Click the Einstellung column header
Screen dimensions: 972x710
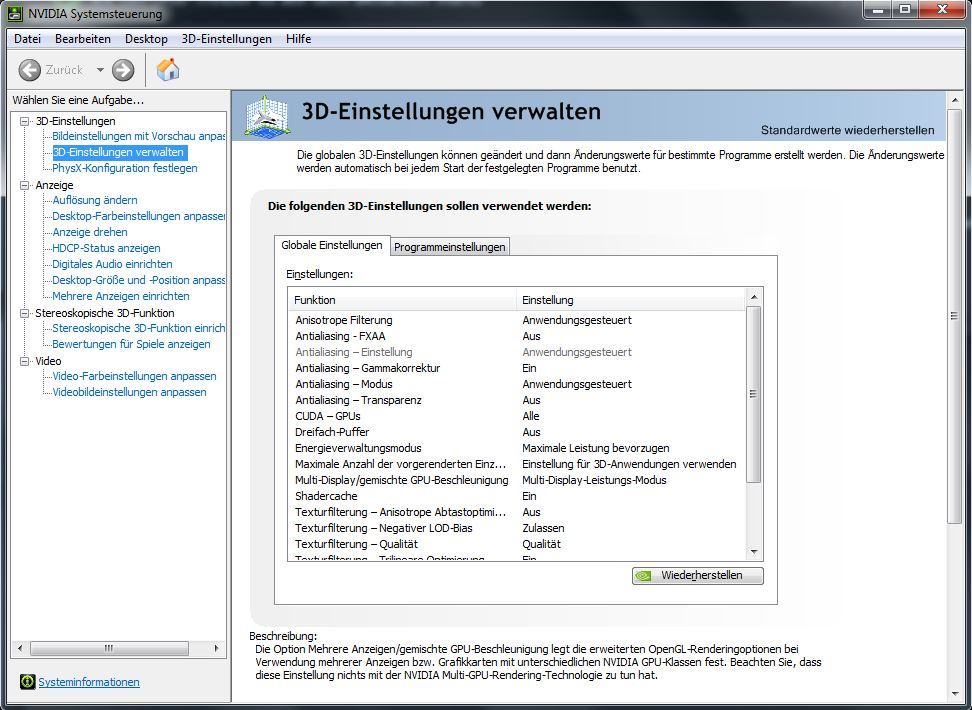(x=631, y=300)
